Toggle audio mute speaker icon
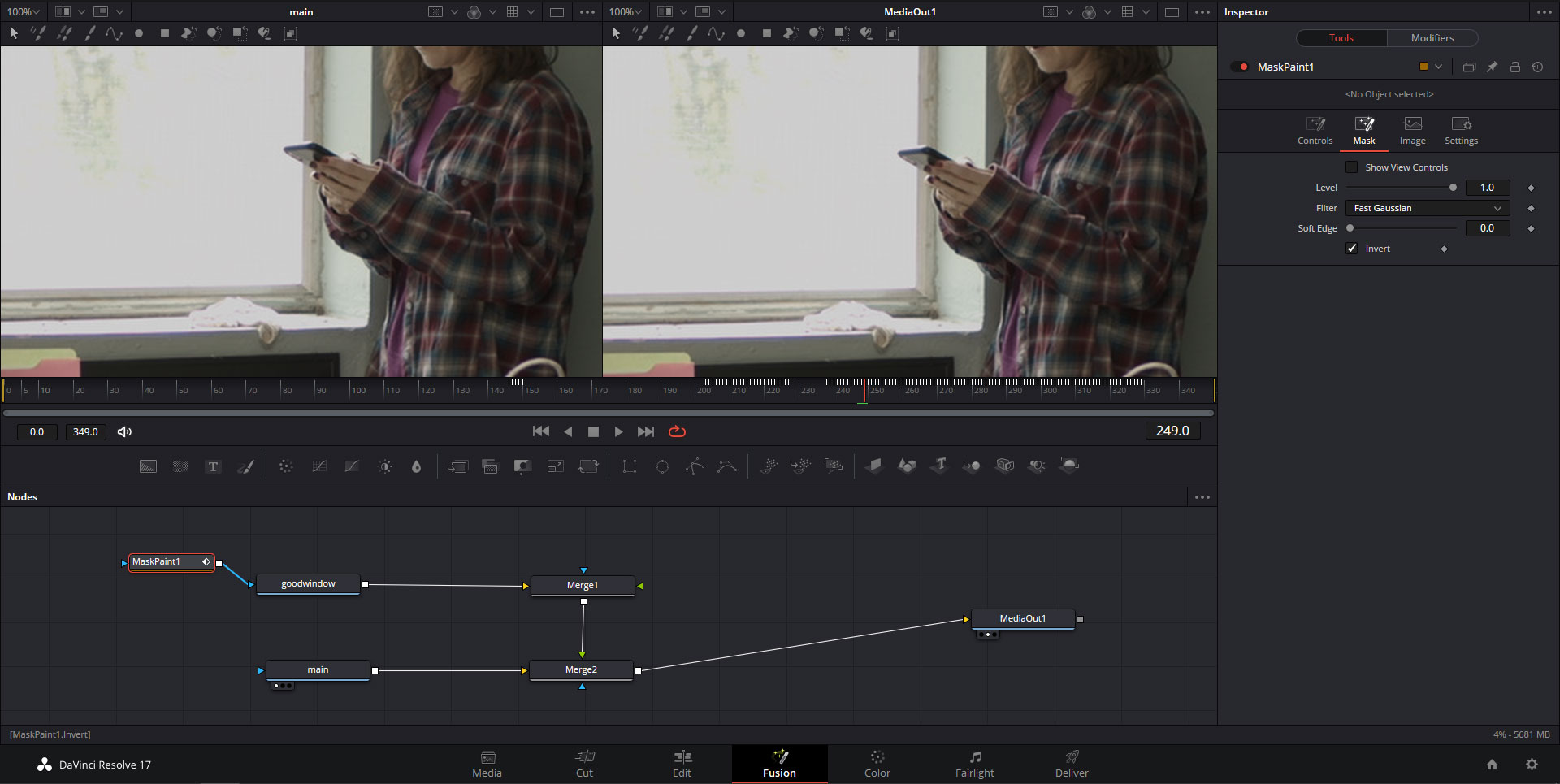This screenshot has height=784, width=1560. tap(124, 432)
